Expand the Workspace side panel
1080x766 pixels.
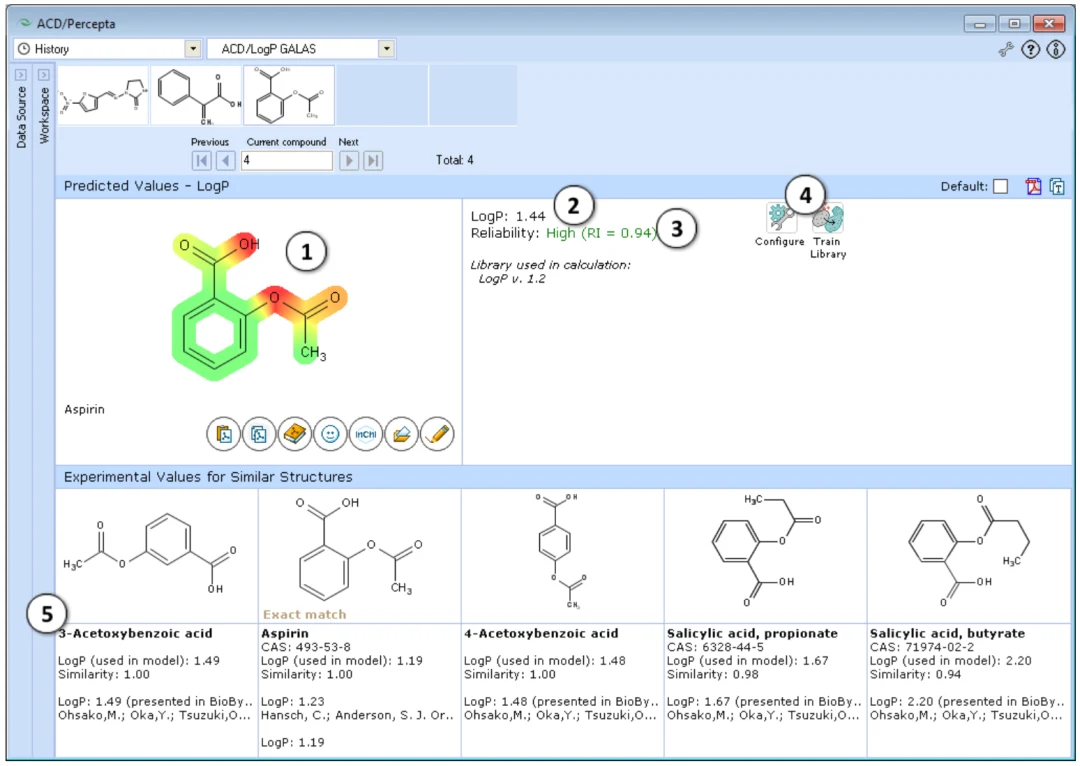(43, 75)
